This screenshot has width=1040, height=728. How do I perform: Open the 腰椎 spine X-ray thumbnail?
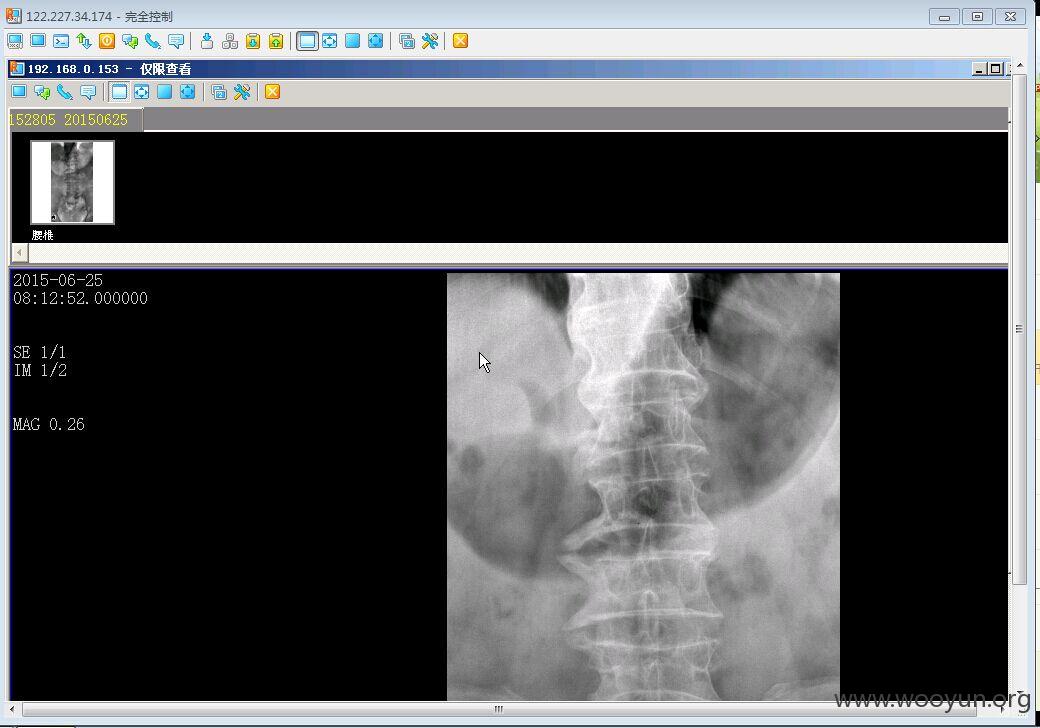(x=72, y=182)
